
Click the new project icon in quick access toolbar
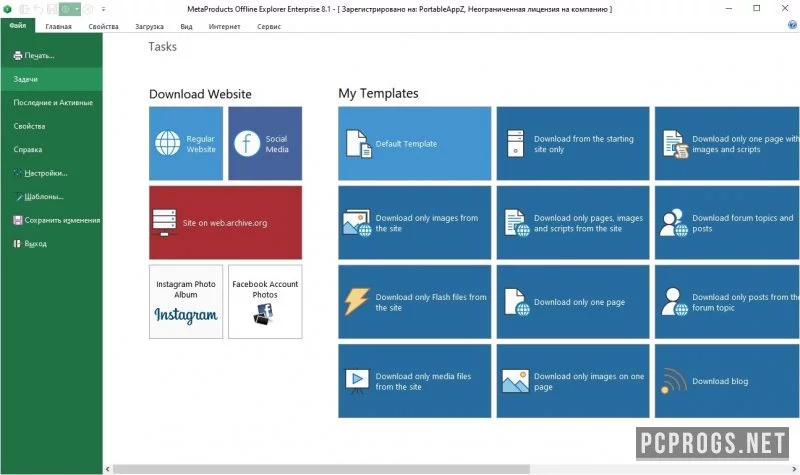[24, 9]
